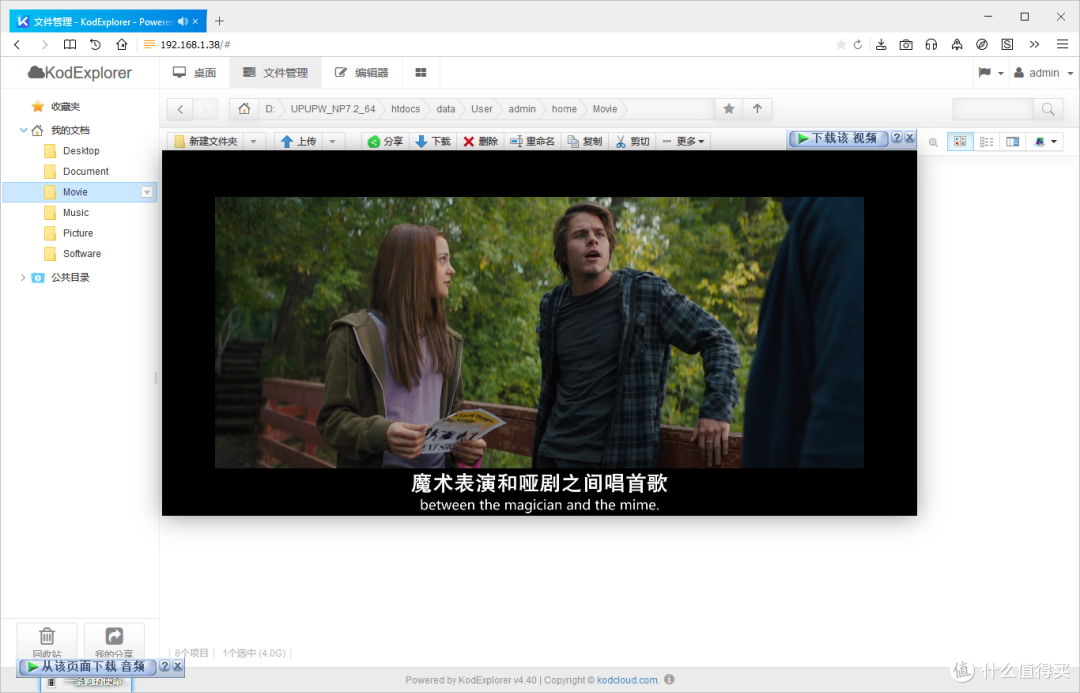Image resolution: width=1080 pixels, height=693 pixels.
Task: Click help icon on video download bar
Action: pyautogui.click(x=896, y=138)
